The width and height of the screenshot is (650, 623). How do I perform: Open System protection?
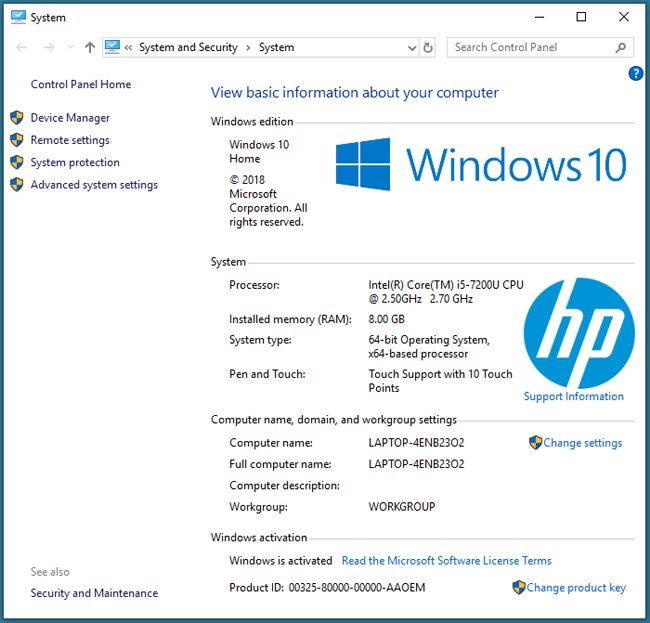[x=75, y=162]
